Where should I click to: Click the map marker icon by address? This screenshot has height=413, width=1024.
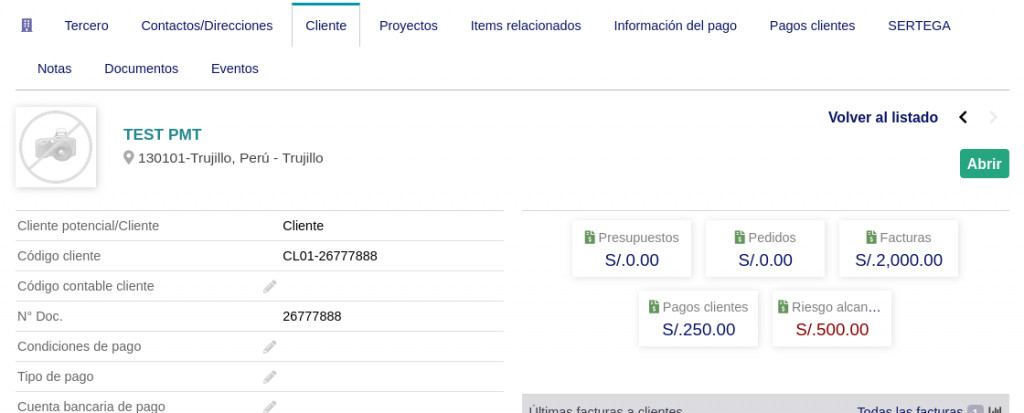(x=129, y=158)
